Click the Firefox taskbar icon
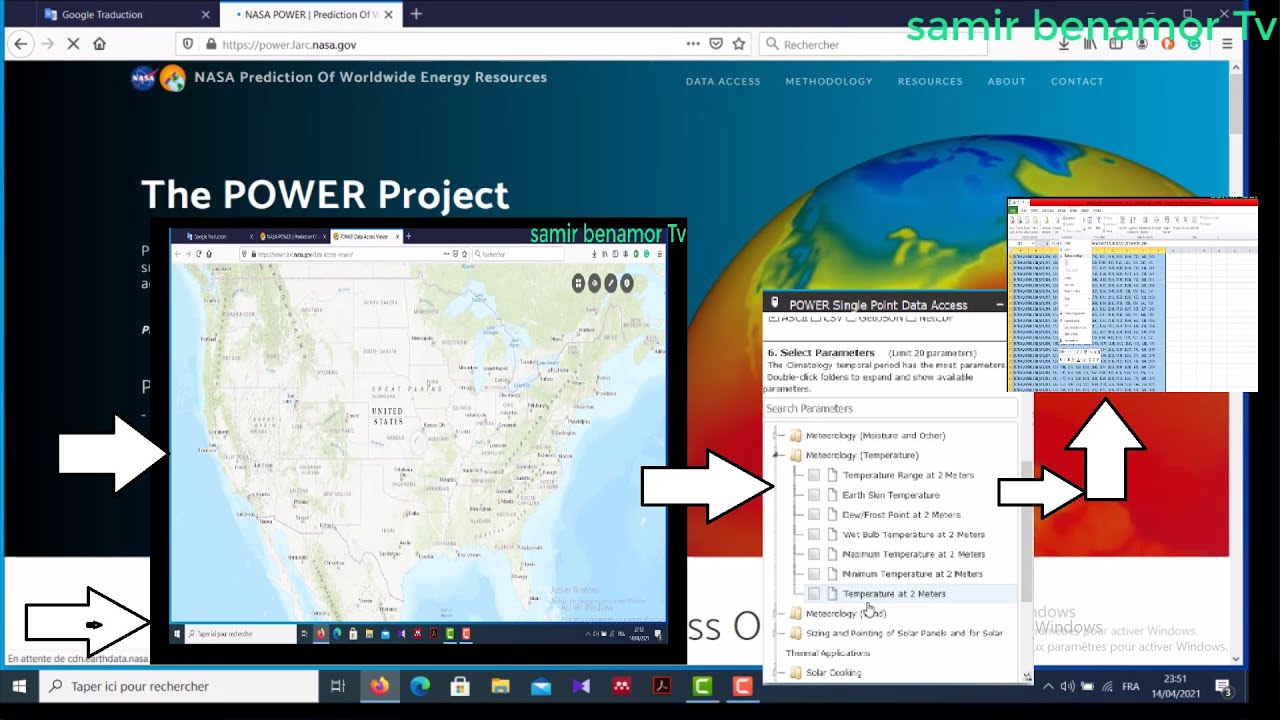Image resolution: width=1280 pixels, height=720 pixels. coord(379,686)
